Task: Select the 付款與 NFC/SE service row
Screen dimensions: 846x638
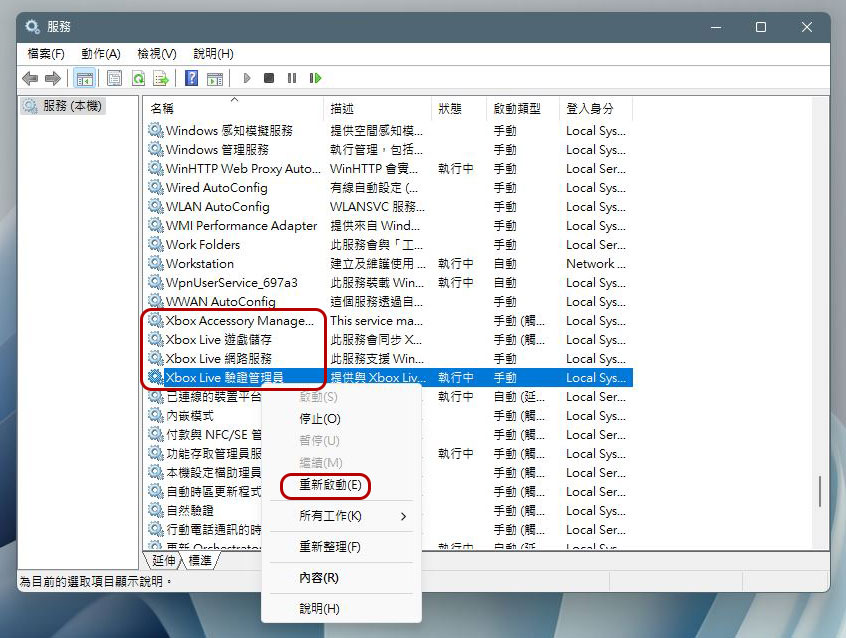Action: tap(214, 435)
